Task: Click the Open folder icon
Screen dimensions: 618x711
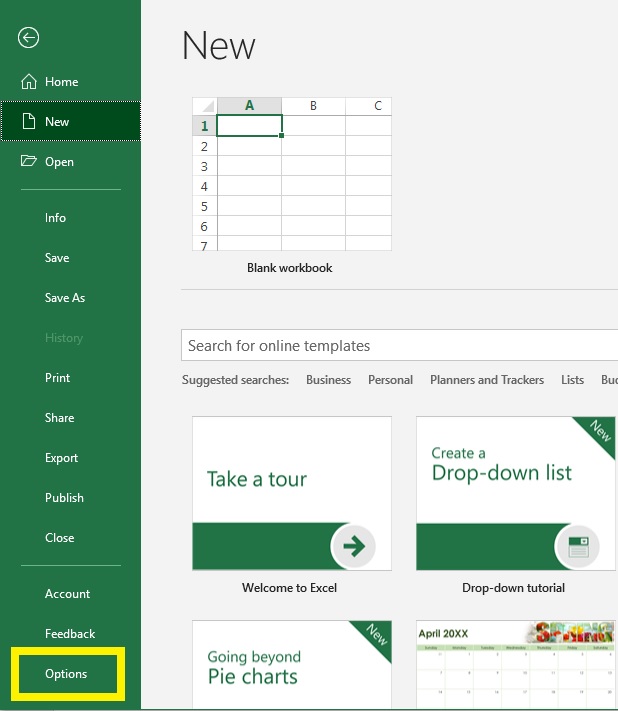Action: click(x=29, y=161)
